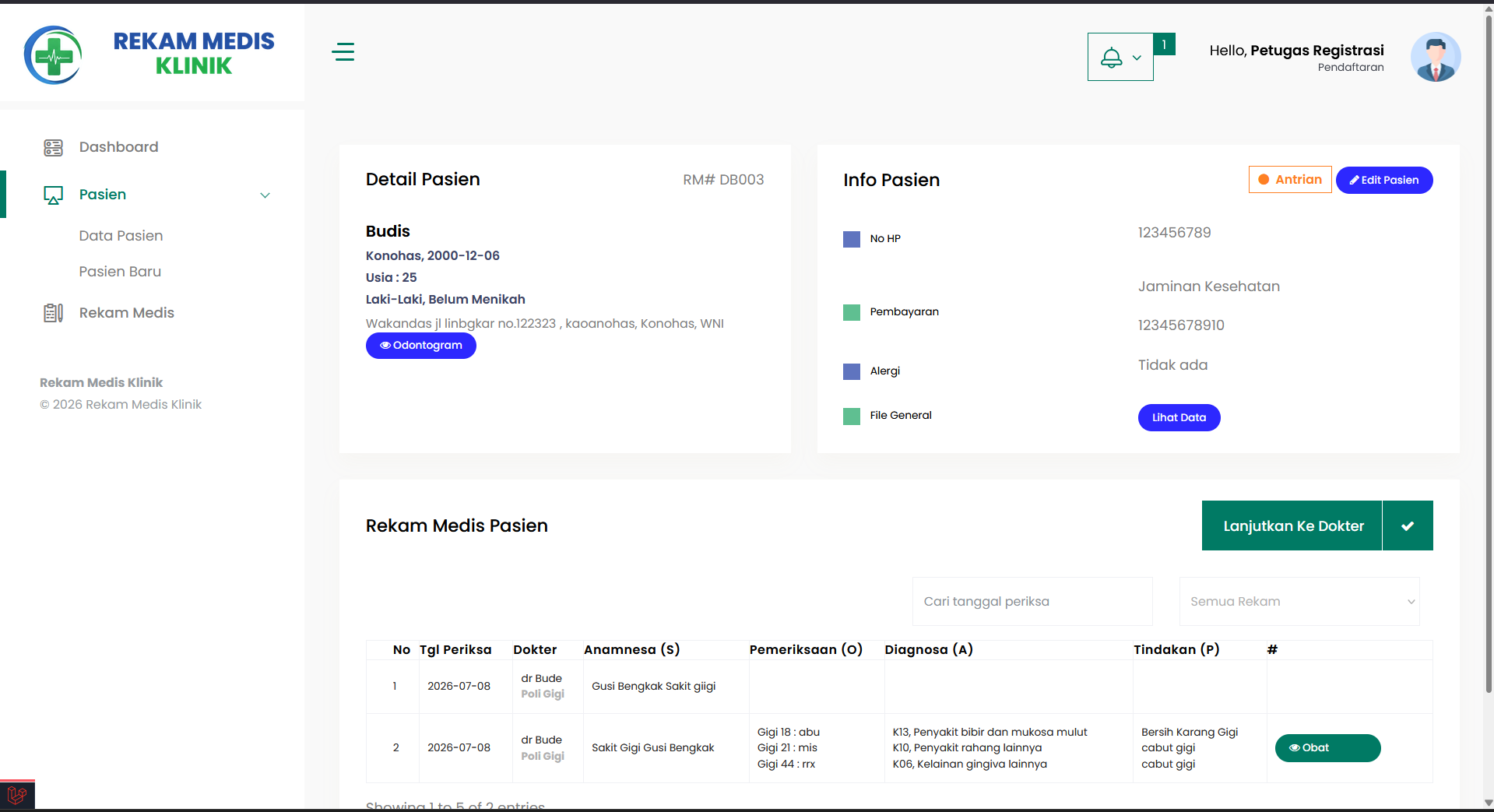This screenshot has height=812, width=1494.
Task: Sort by Tindakan (P) column header
Action: (x=1176, y=649)
